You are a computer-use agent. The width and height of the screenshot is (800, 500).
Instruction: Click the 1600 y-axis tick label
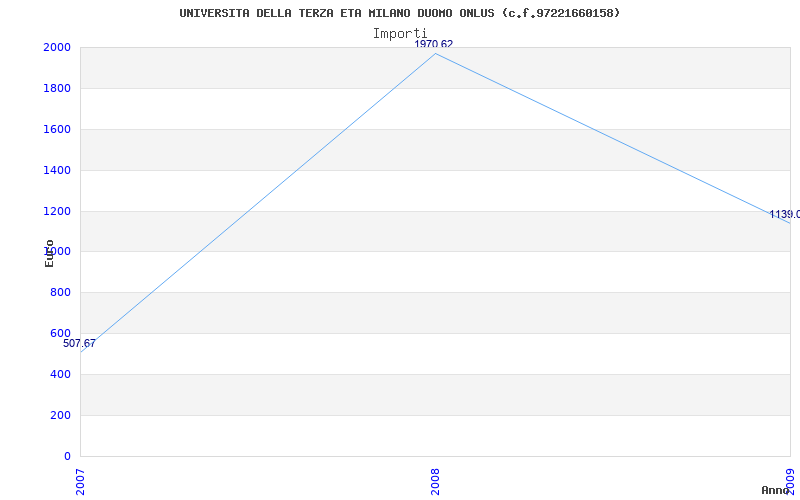[58, 129]
